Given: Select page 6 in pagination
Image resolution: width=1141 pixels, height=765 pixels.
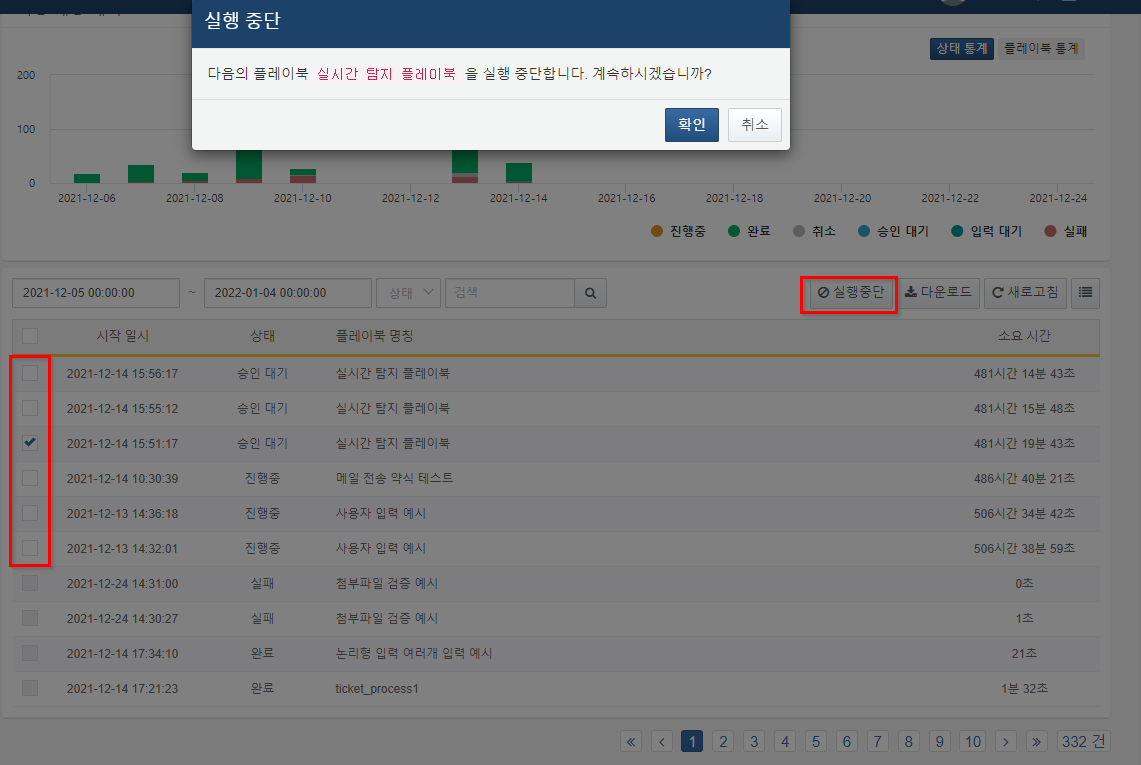Looking at the screenshot, I should coord(846,741).
